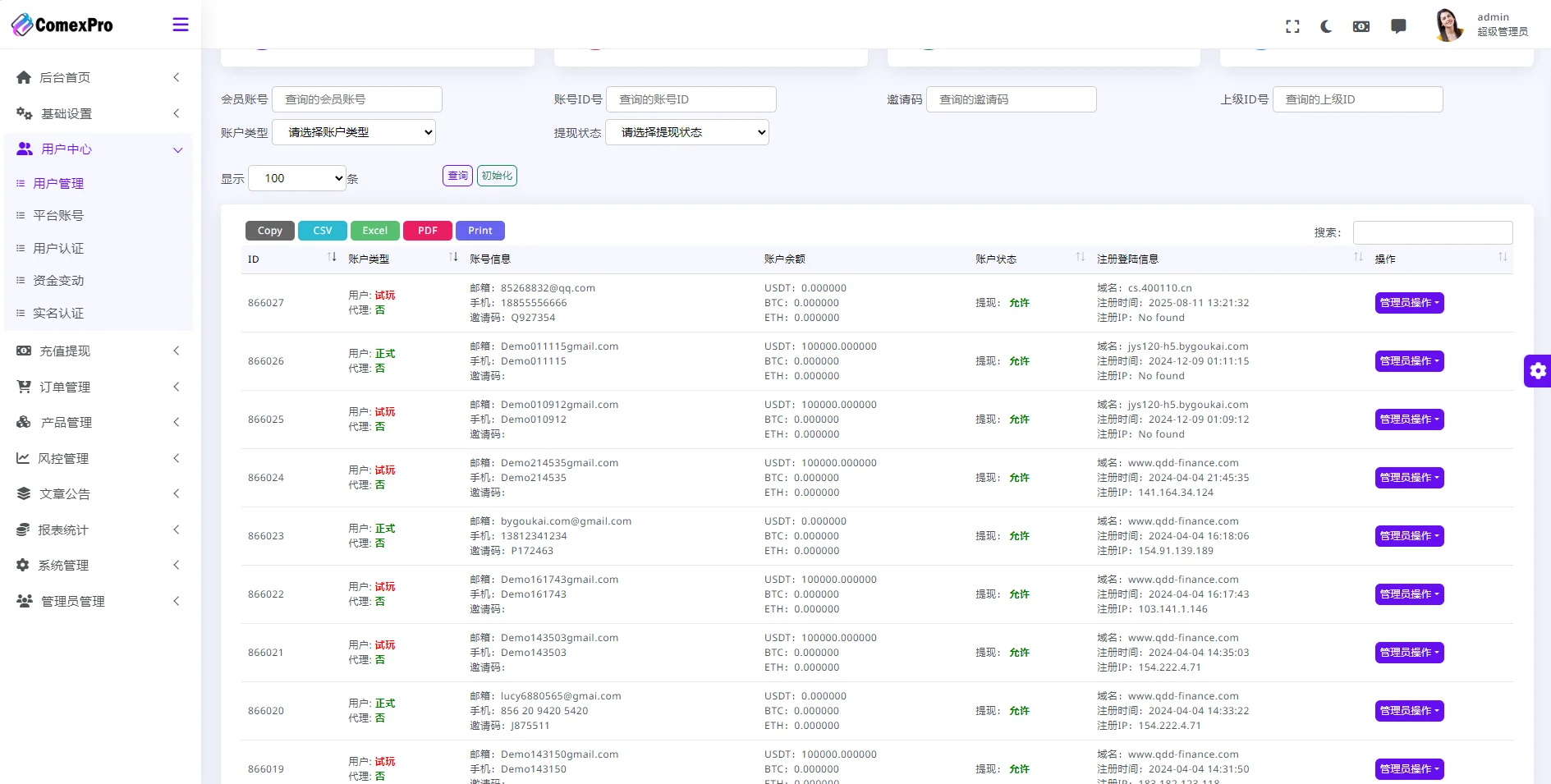Viewport: 1551px width, 784px height.
Task: Select 用户管理 in the sidebar menu
Action: pos(57,183)
